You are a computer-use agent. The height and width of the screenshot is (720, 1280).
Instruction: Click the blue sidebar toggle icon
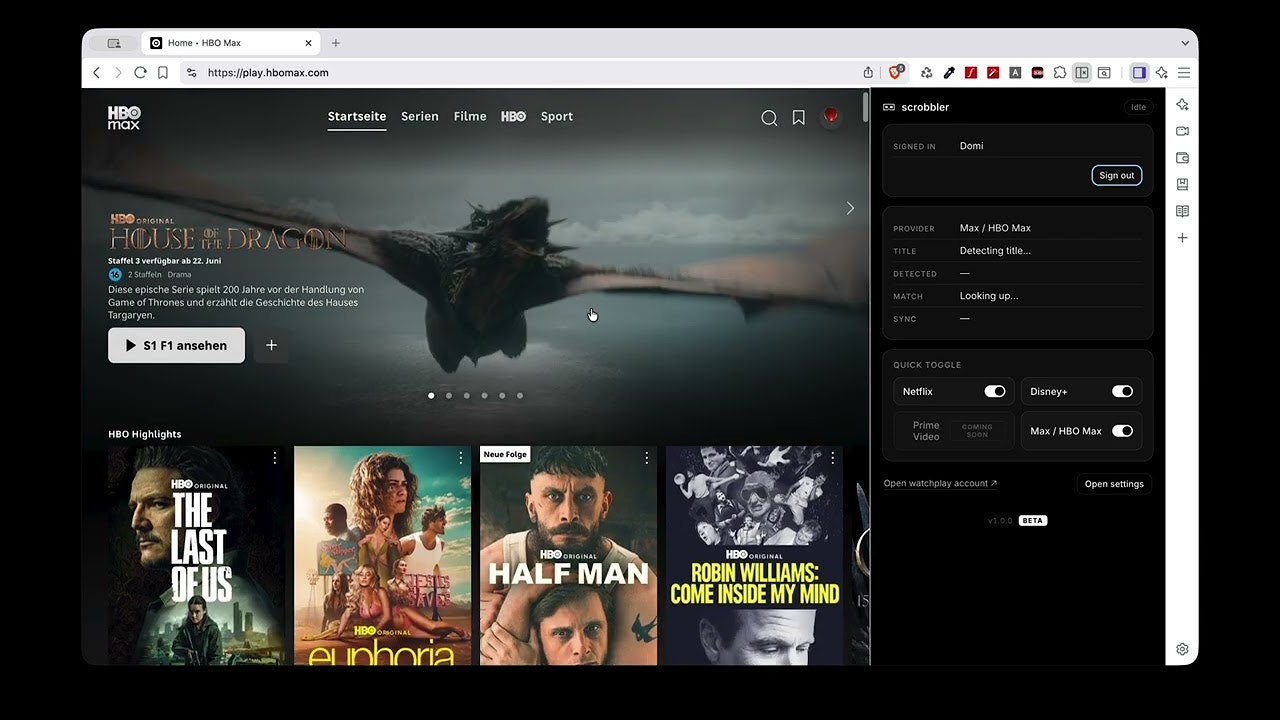[1139, 73]
